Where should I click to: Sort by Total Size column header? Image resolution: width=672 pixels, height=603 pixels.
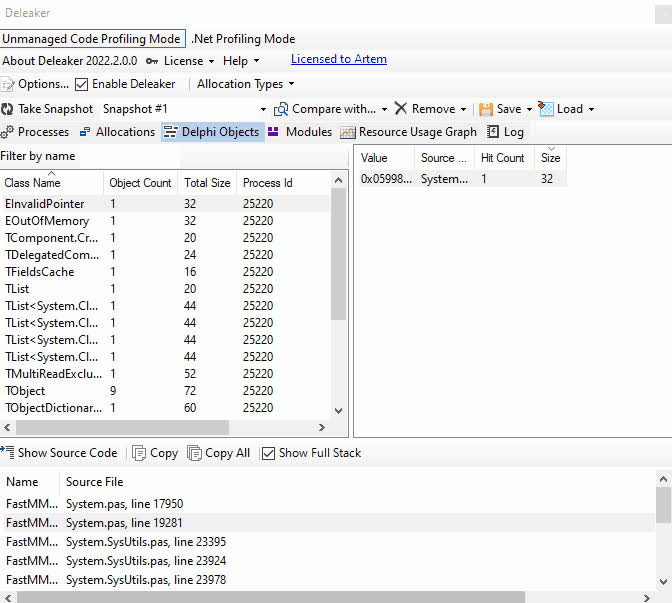207,183
